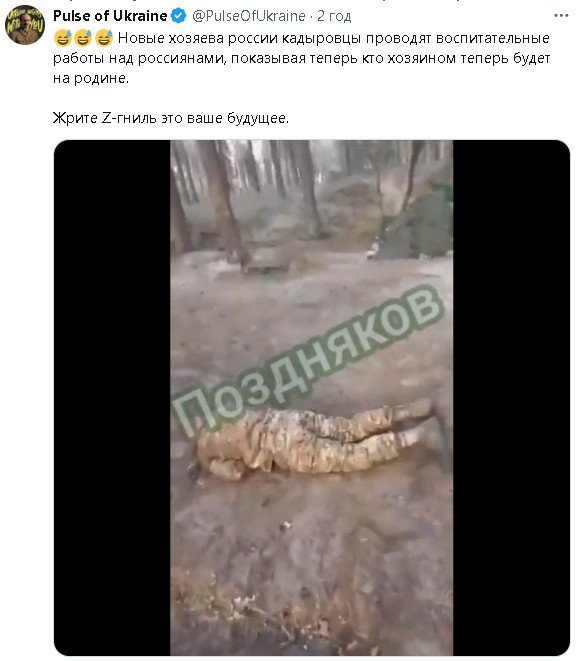Viewport: 582px width, 661px height.
Task: Click the right black bar of video
Action: click(511, 397)
